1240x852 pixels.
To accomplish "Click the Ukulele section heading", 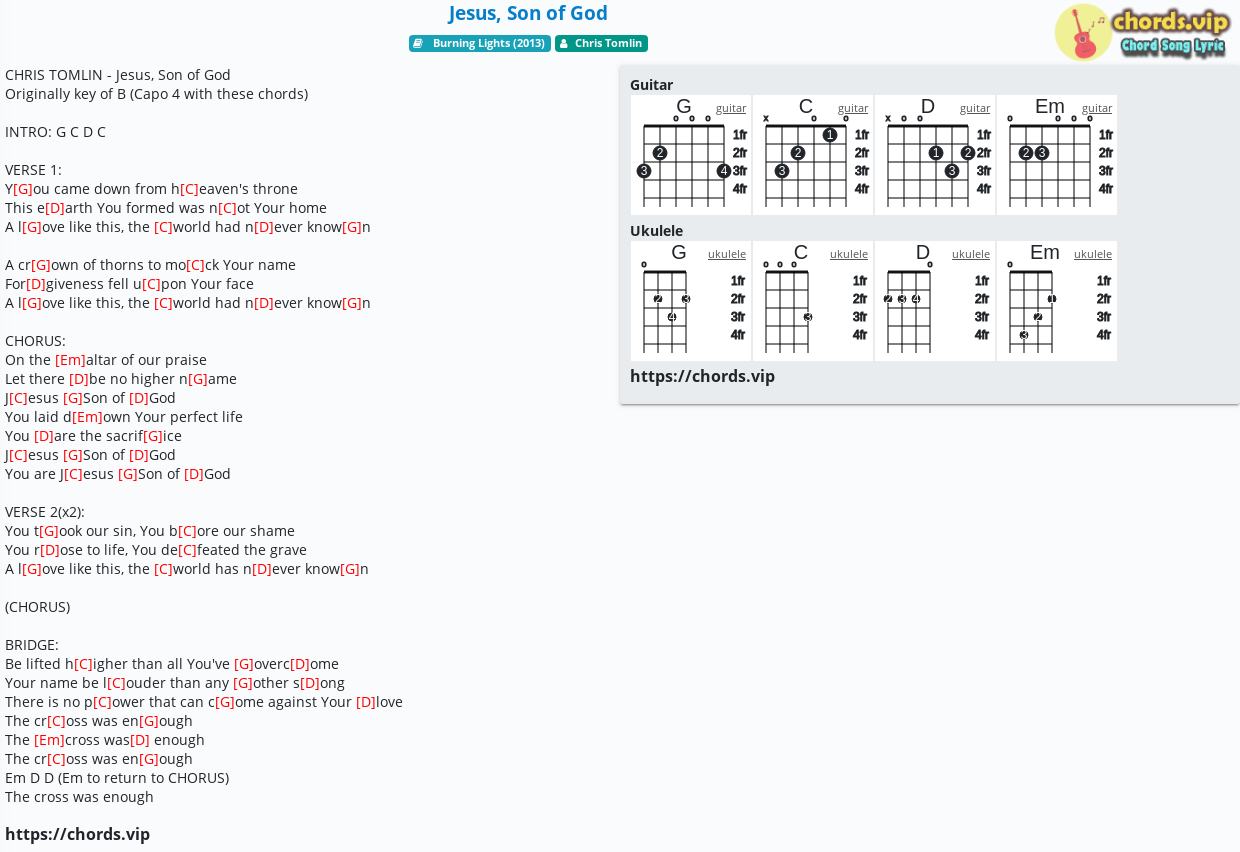I will tap(656, 231).
